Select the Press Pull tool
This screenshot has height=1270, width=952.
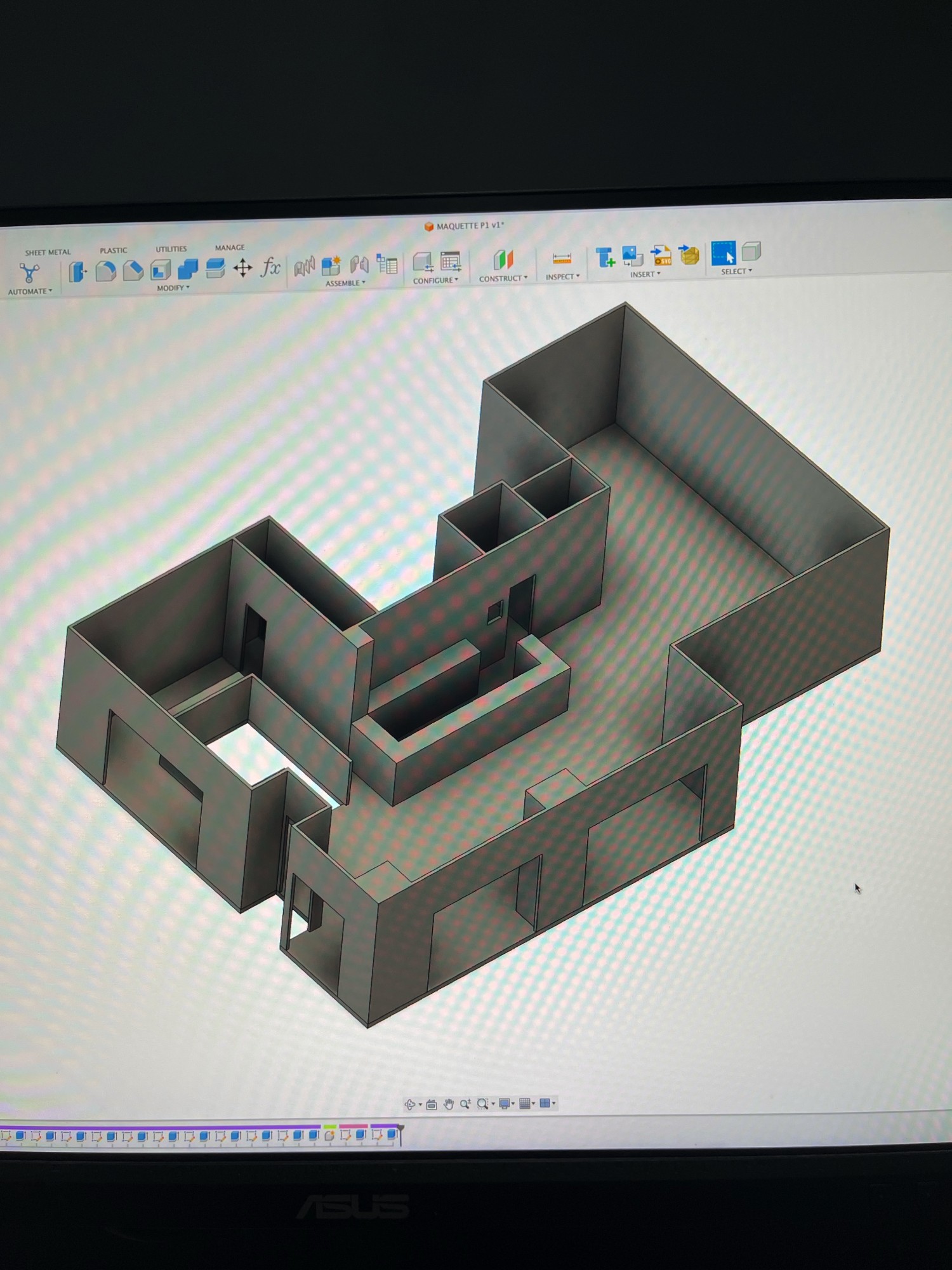(x=77, y=272)
